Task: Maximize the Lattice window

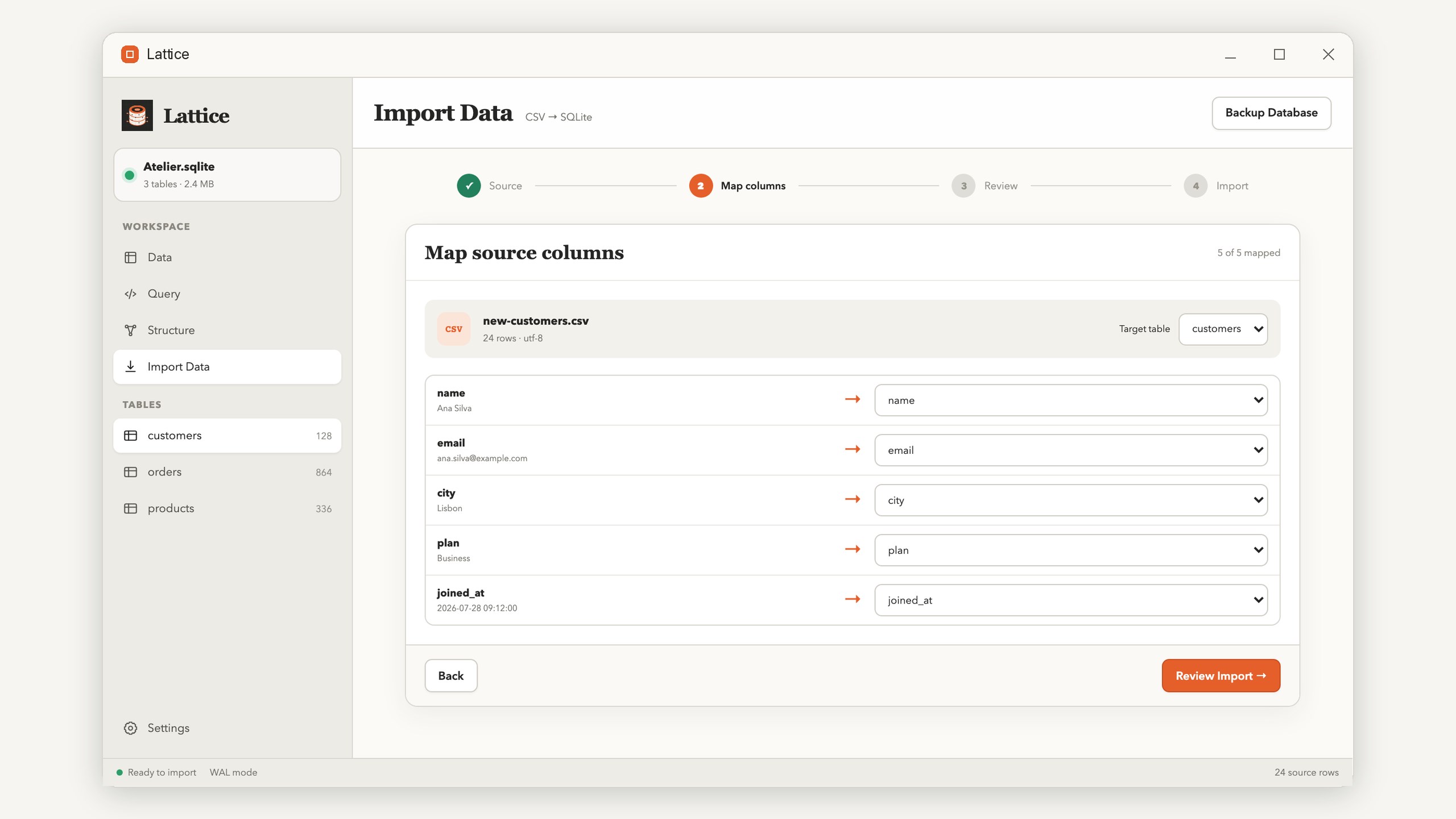Action: pyautogui.click(x=1279, y=54)
